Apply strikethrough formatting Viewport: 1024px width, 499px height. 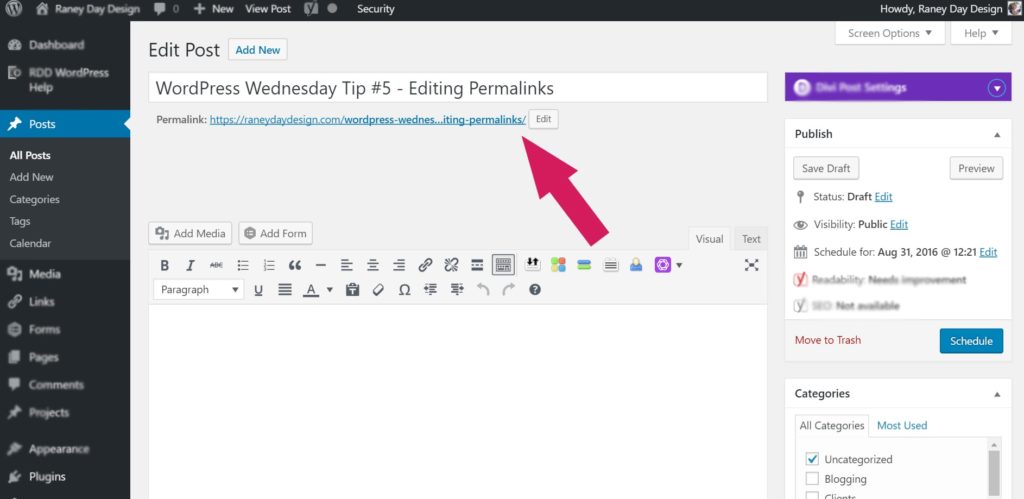pyautogui.click(x=216, y=265)
